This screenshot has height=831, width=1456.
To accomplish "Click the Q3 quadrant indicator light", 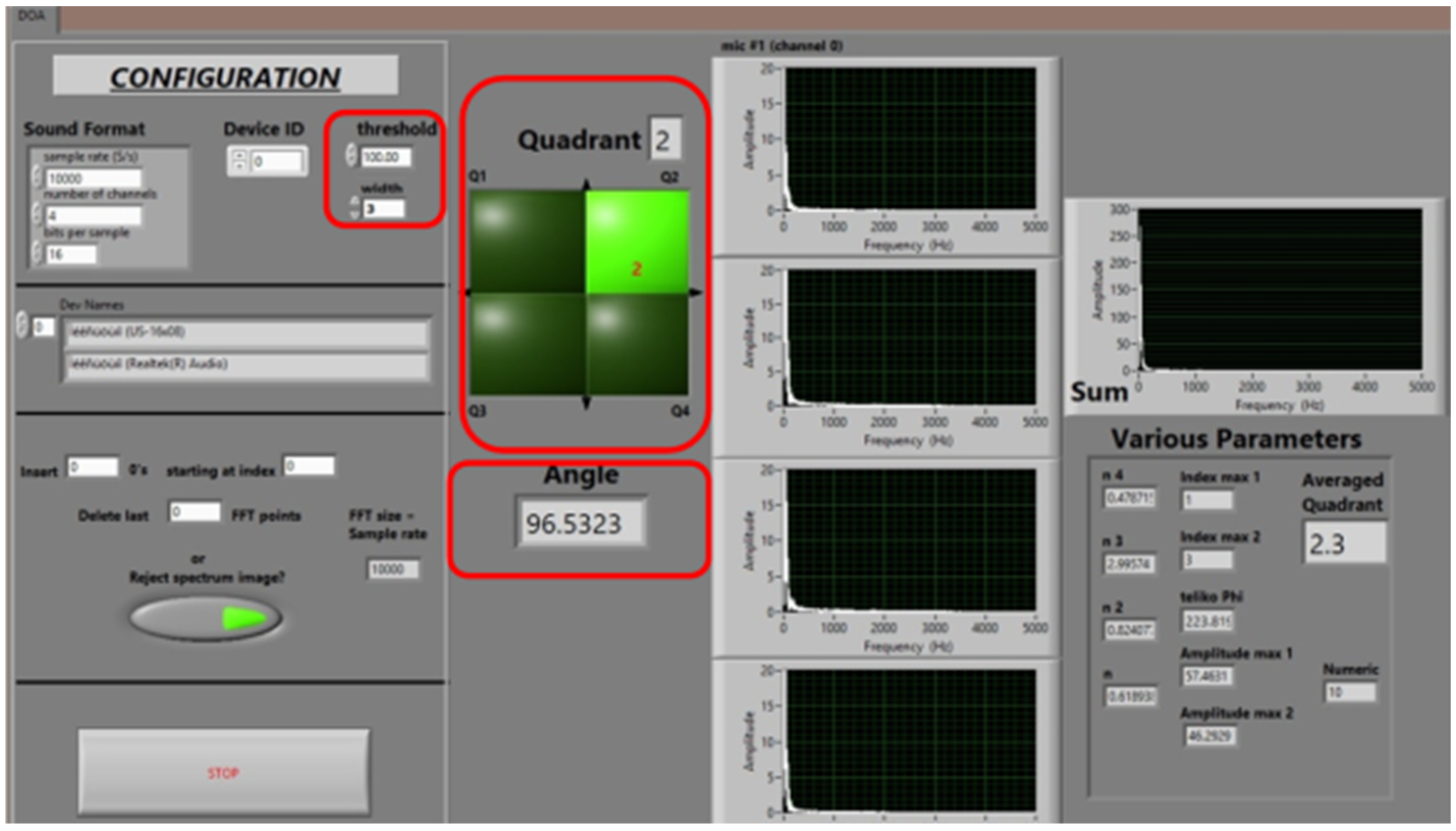I will (527, 344).
